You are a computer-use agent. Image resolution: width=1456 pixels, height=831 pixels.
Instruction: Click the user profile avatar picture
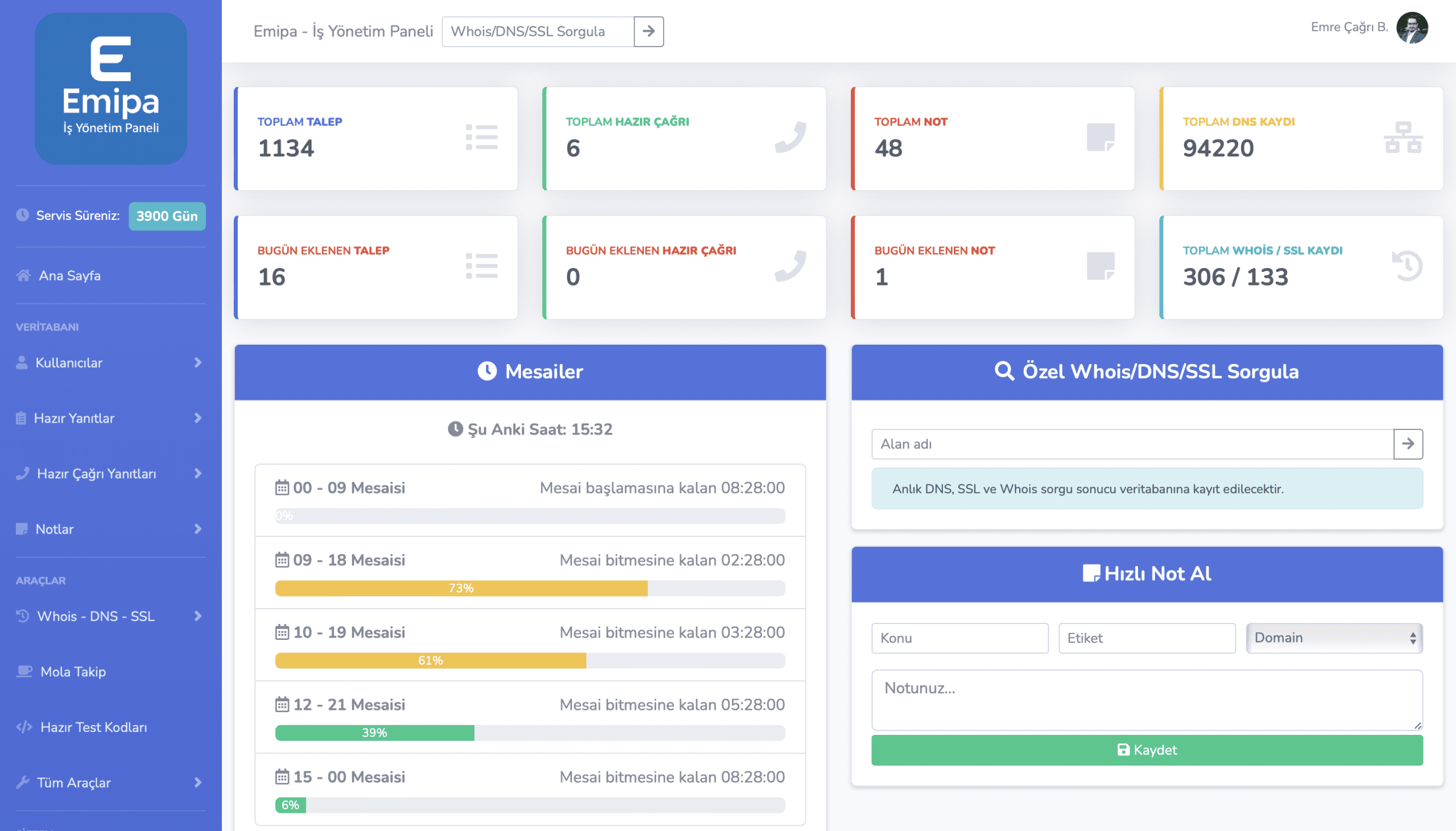1412,27
